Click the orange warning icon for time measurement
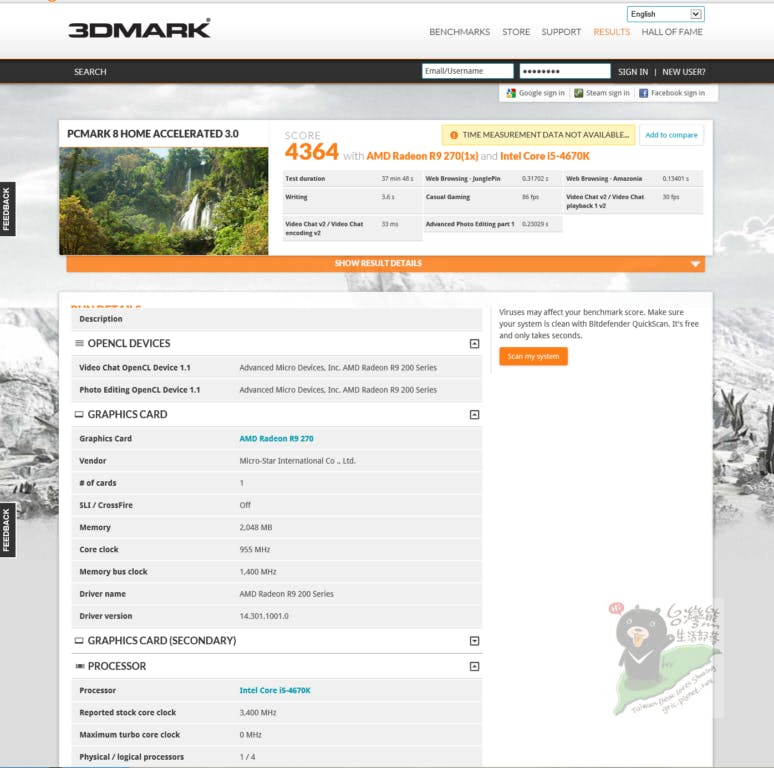 453,135
